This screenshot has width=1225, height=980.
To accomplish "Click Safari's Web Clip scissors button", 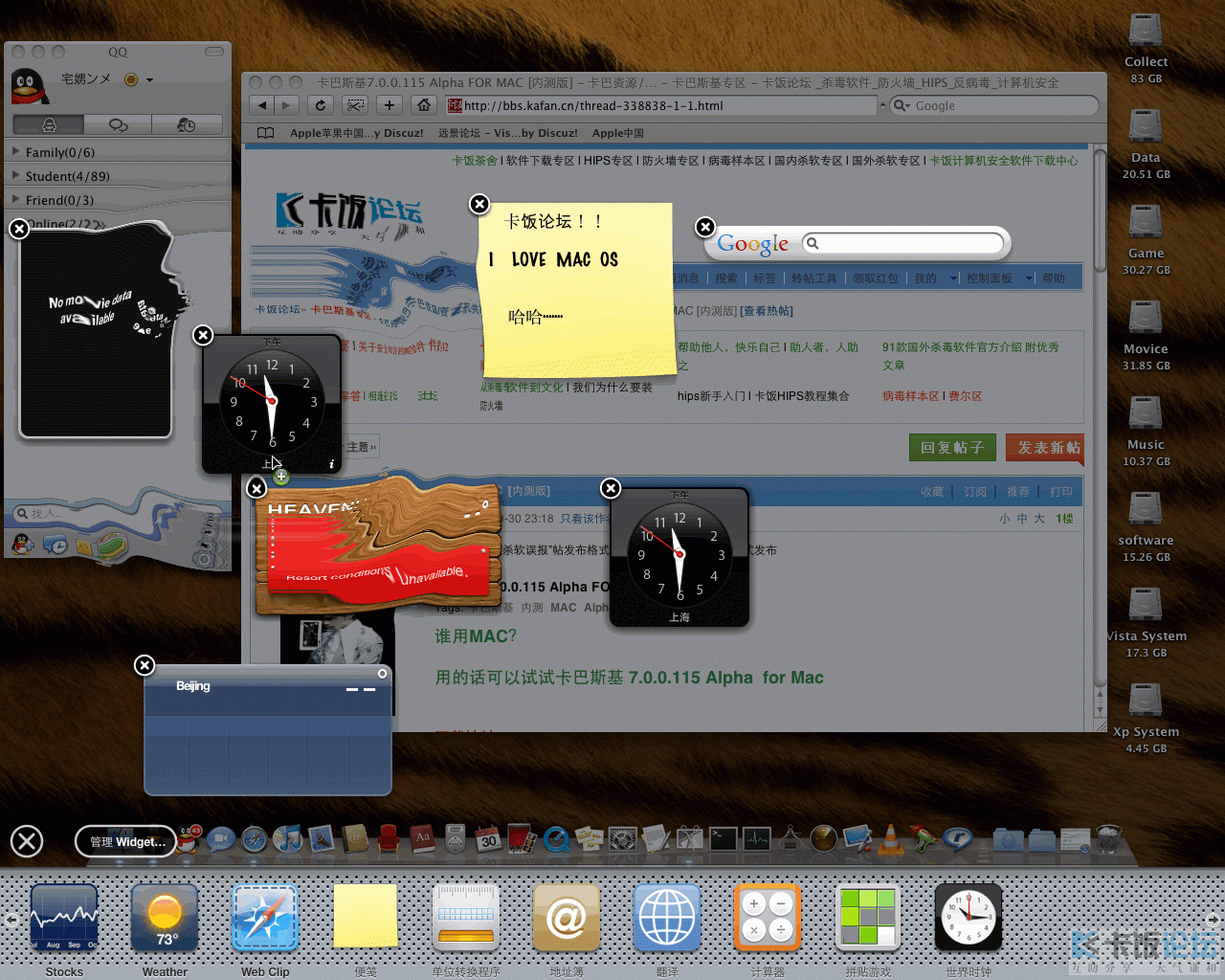I will 355,105.
